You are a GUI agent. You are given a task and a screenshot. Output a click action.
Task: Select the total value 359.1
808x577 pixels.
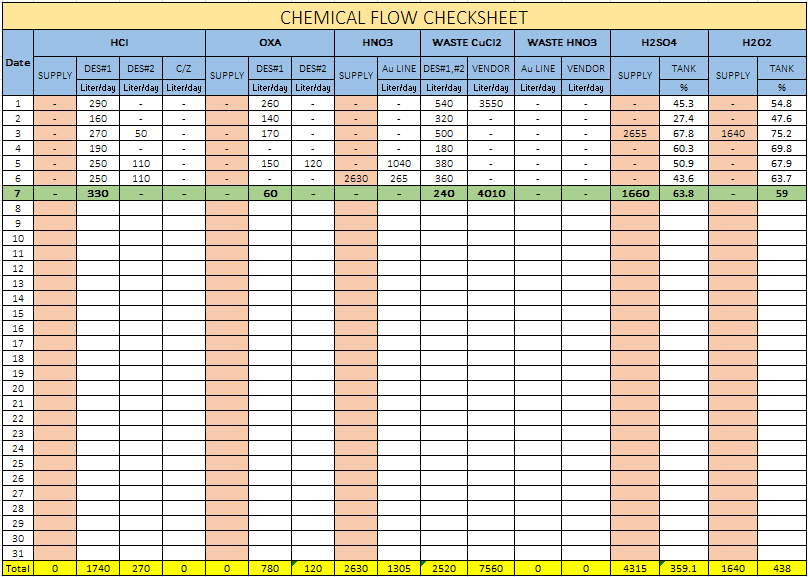click(x=684, y=569)
